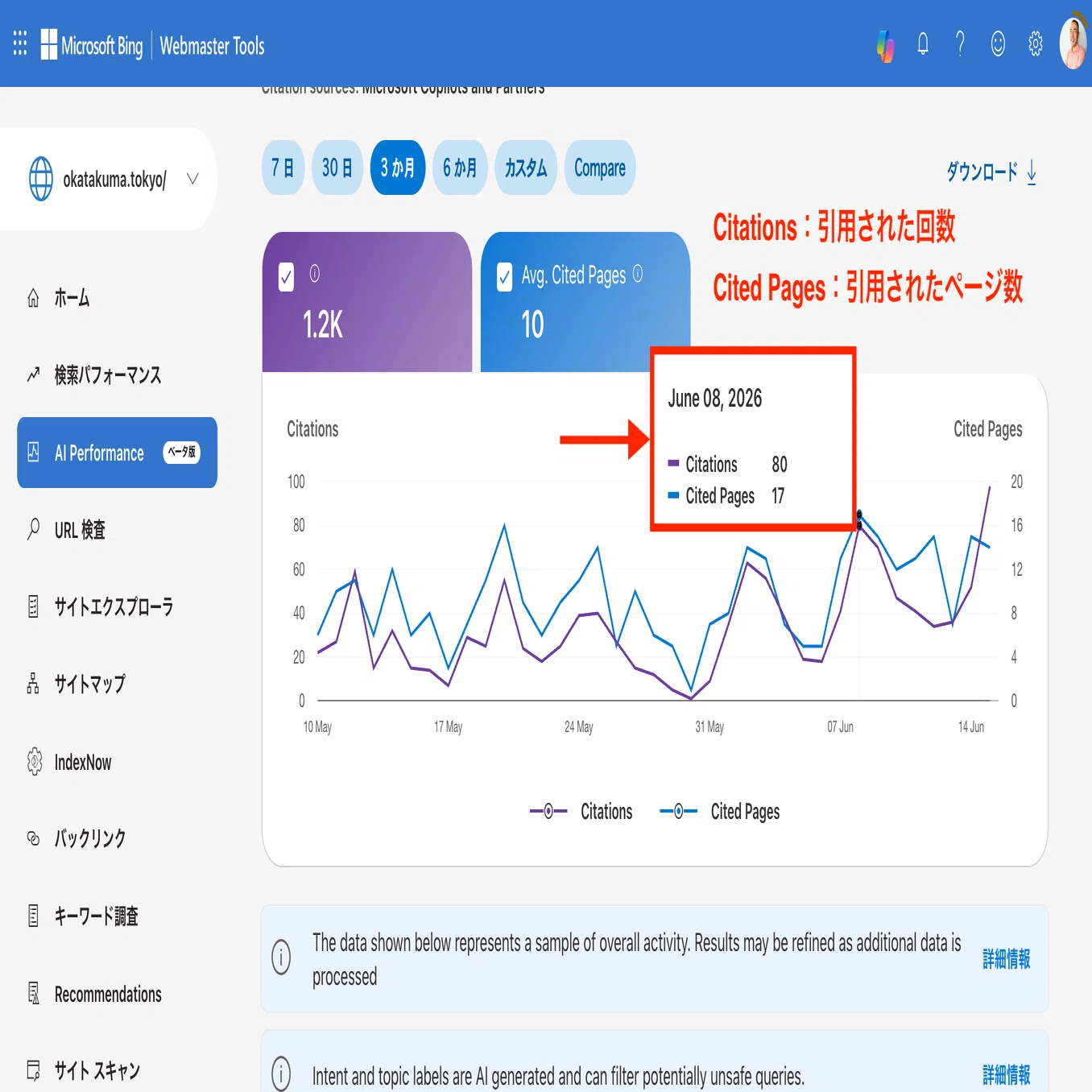
Task: Click the Compare button
Action: 600,168
